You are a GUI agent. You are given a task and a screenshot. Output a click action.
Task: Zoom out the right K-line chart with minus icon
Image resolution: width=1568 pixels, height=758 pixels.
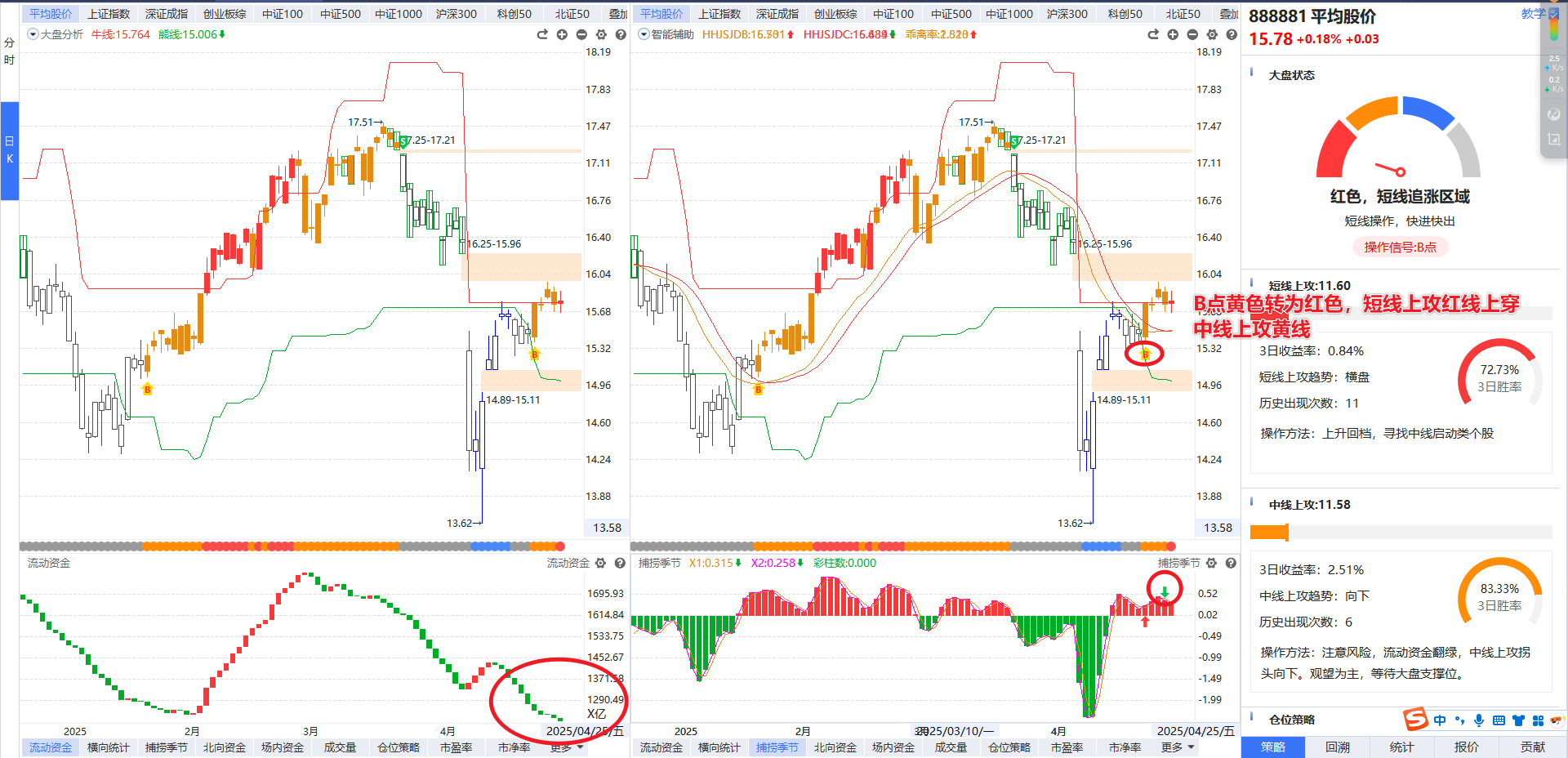click(x=1192, y=34)
